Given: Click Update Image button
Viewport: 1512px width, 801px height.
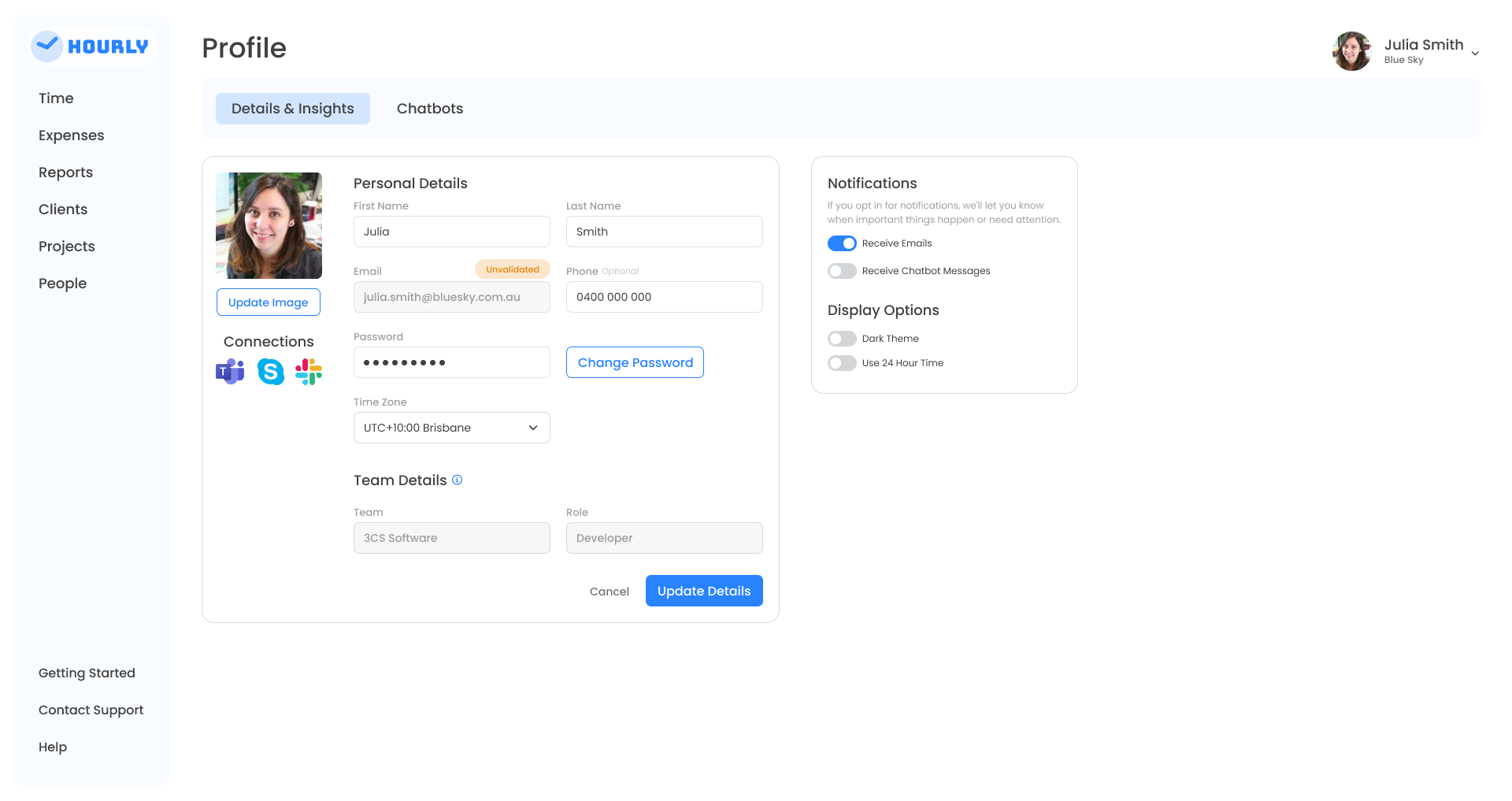Looking at the screenshot, I should pyautogui.click(x=269, y=302).
